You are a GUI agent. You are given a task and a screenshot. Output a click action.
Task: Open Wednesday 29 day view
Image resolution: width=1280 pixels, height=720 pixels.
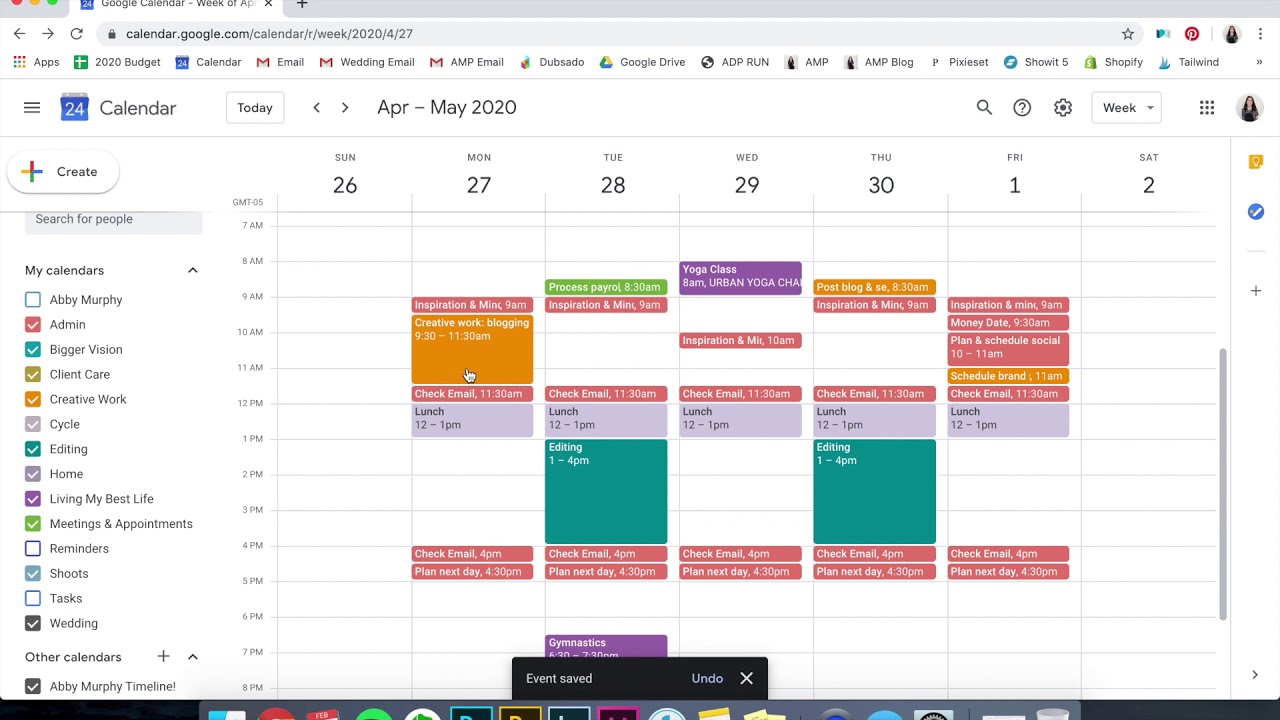pyautogui.click(x=747, y=185)
